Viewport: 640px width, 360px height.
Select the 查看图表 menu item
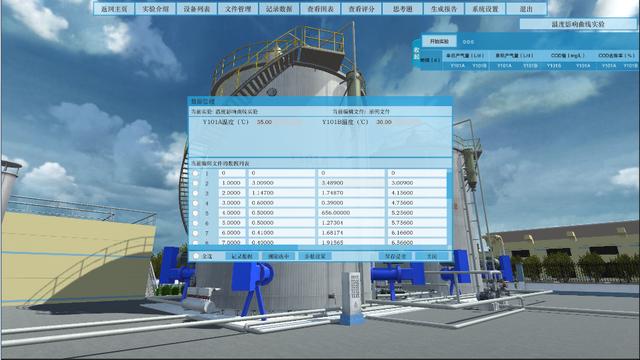320,9
